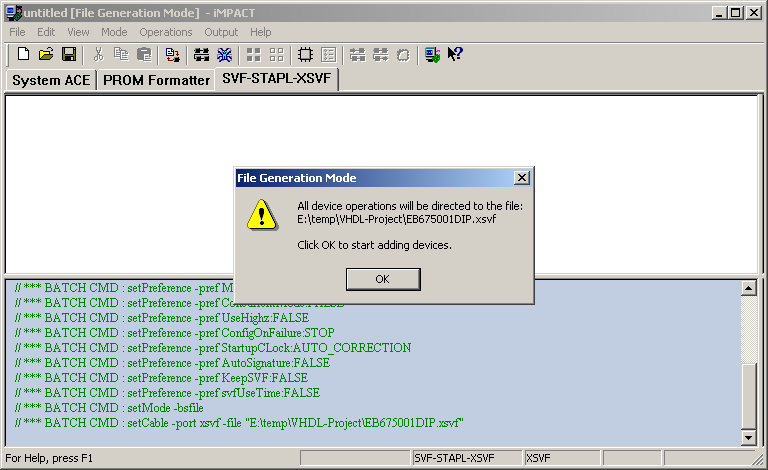Click the Open folder toolbar icon

point(45,54)
